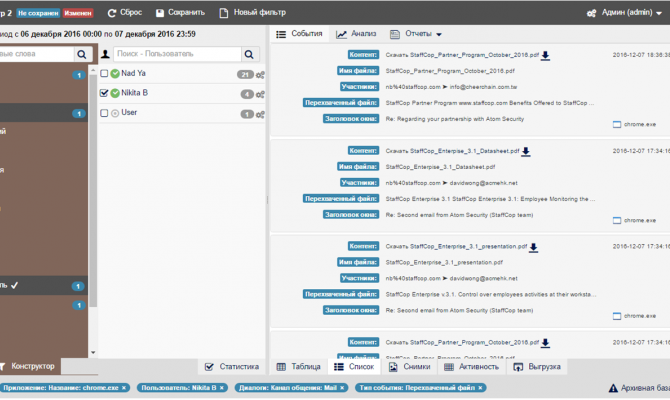The width and height of the screenshot is (670, 400).
Task: Focus the Поиск - Пользователь input field
Action: coord(177,54)
